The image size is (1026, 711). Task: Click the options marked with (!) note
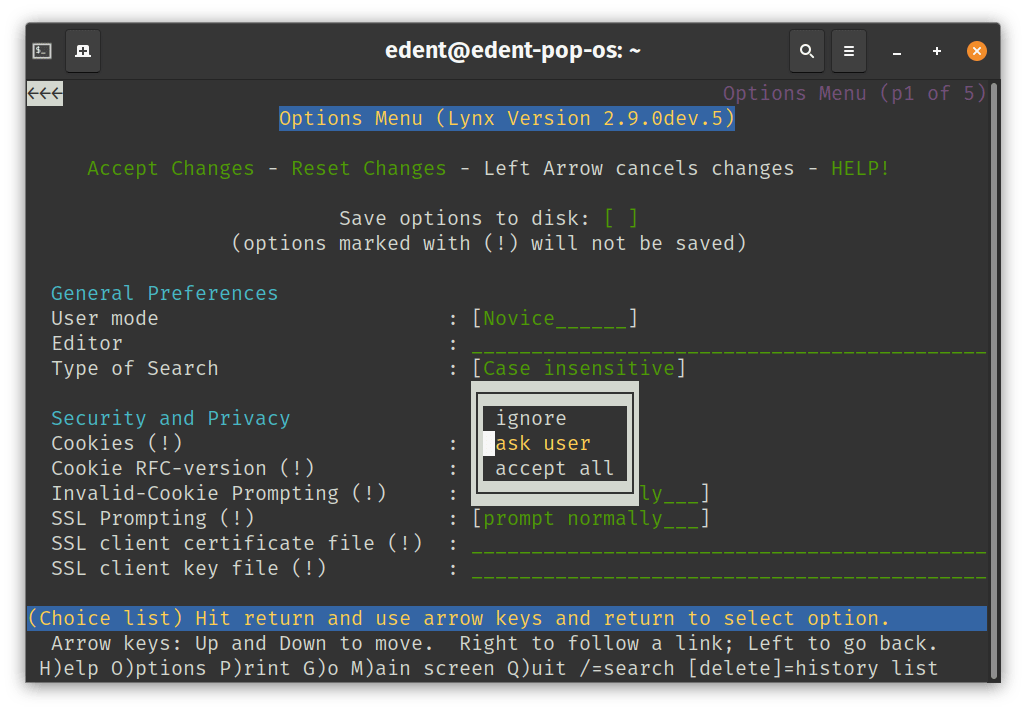489,243
